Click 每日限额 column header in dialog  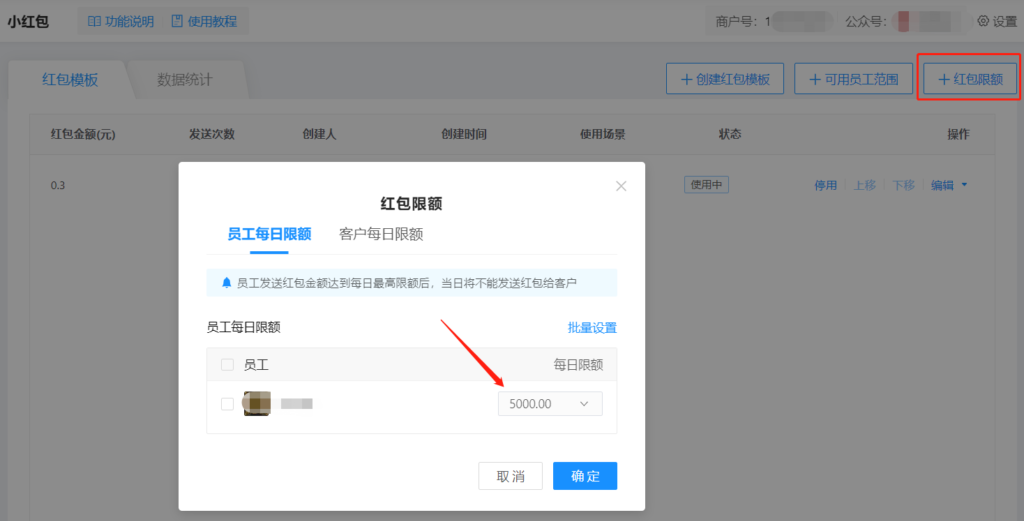[x=578, y=365]
